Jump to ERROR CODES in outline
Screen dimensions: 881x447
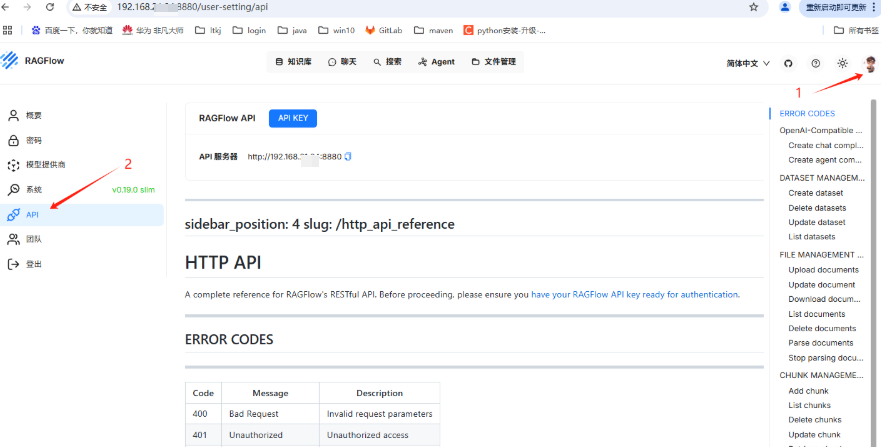[x=807, y=113]
